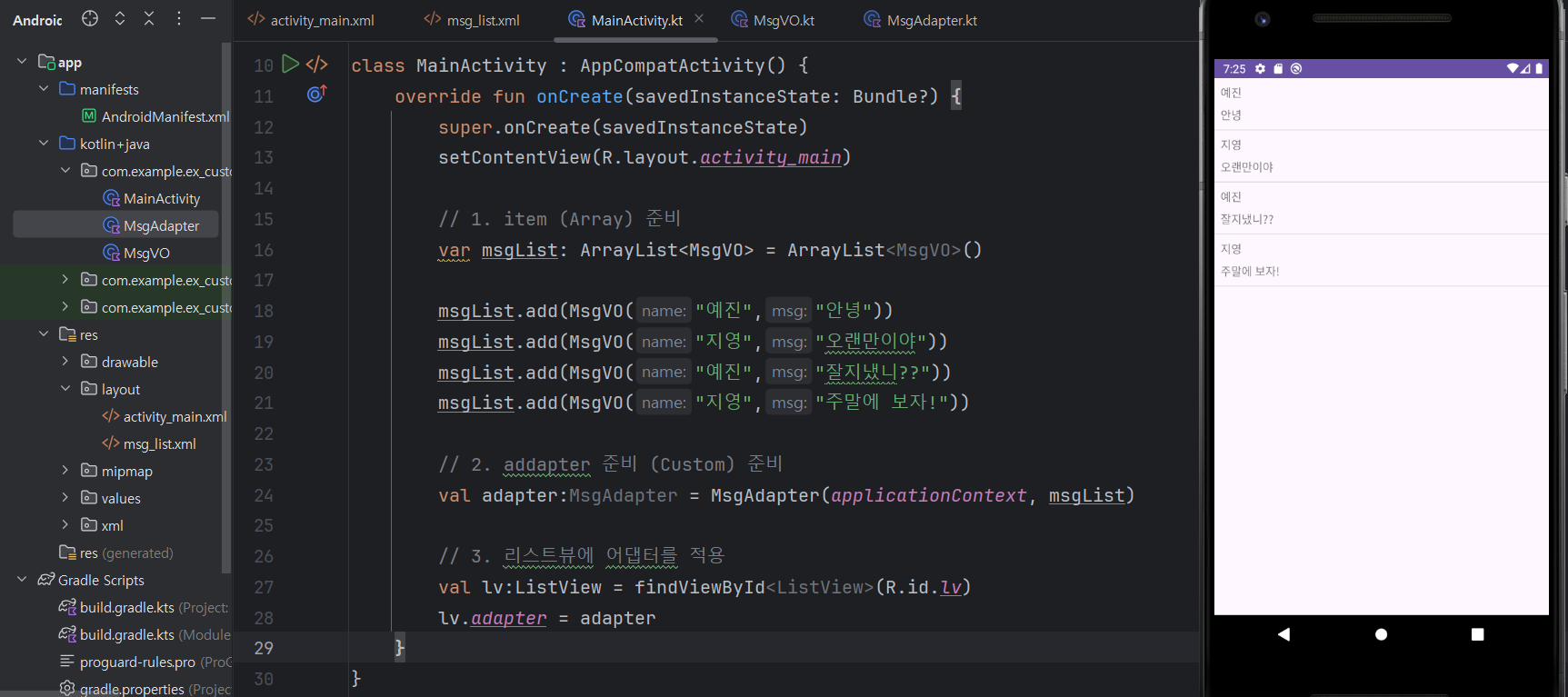Expand all project tree nodes
Viewport: 1568px width, 697px height.
[x=120, y=18]
